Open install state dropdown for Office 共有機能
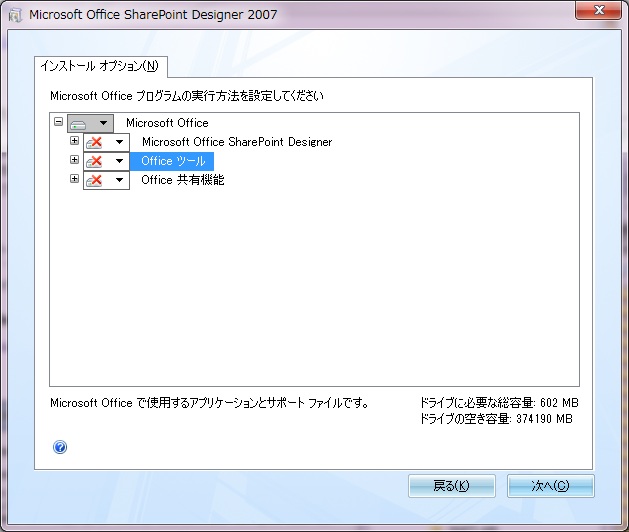 pyautogui.click(x=106, y=180)
